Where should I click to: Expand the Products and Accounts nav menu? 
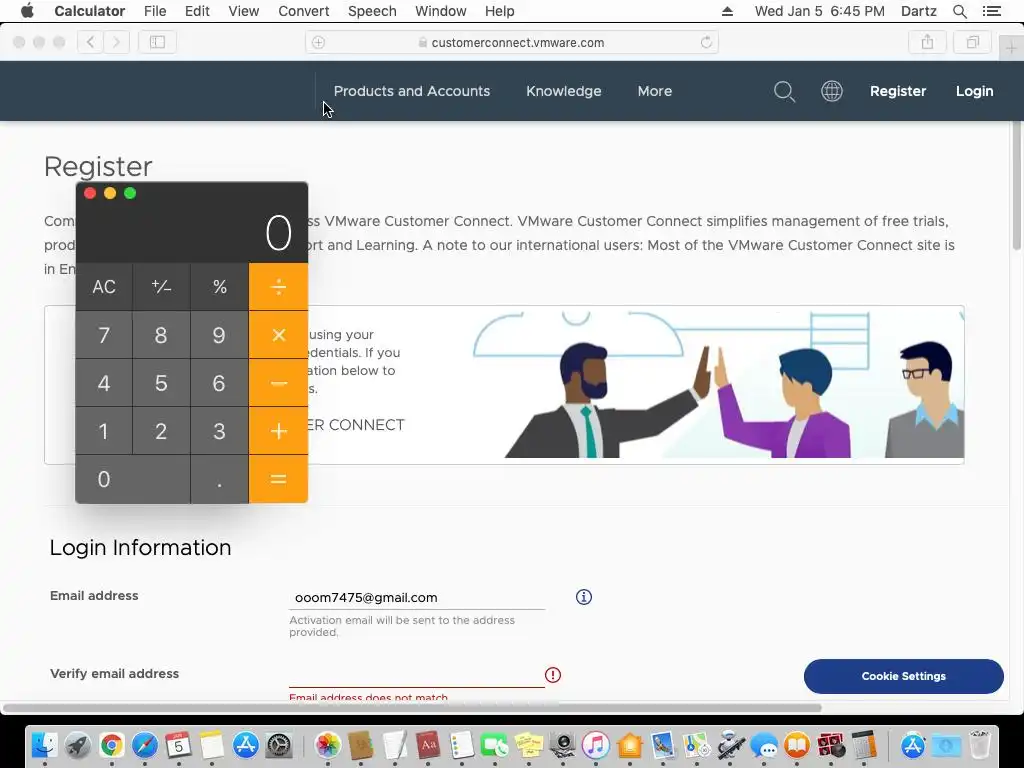click(411, 91)
